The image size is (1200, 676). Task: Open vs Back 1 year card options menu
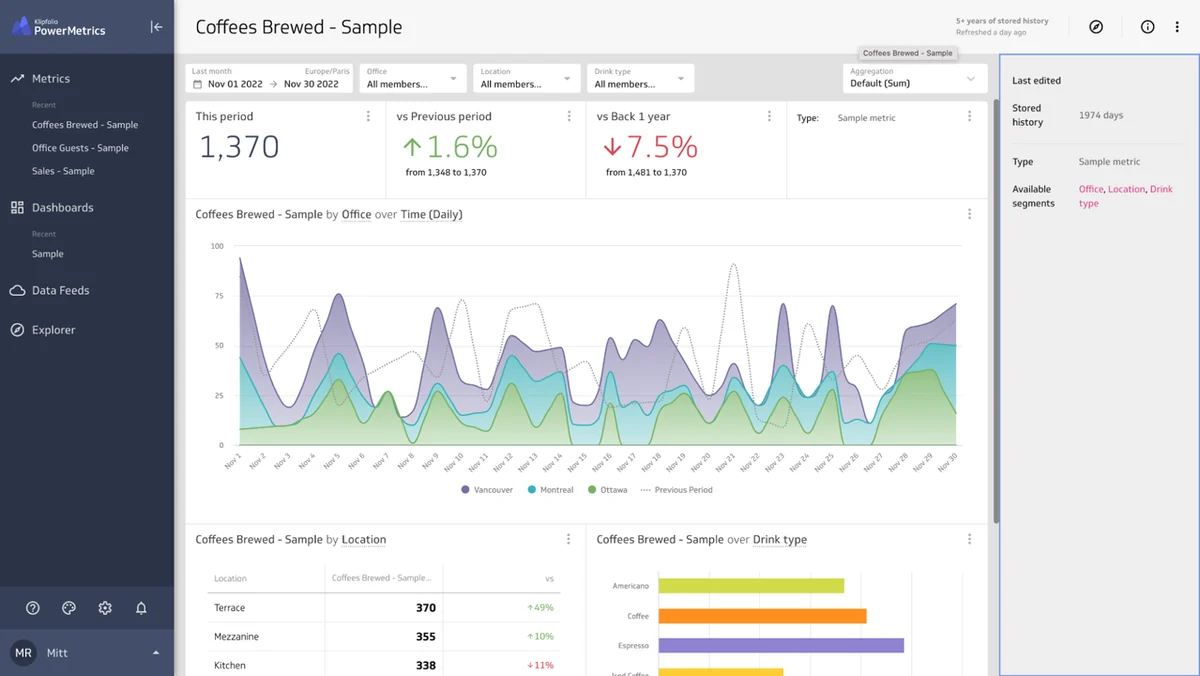pos(769,117)
